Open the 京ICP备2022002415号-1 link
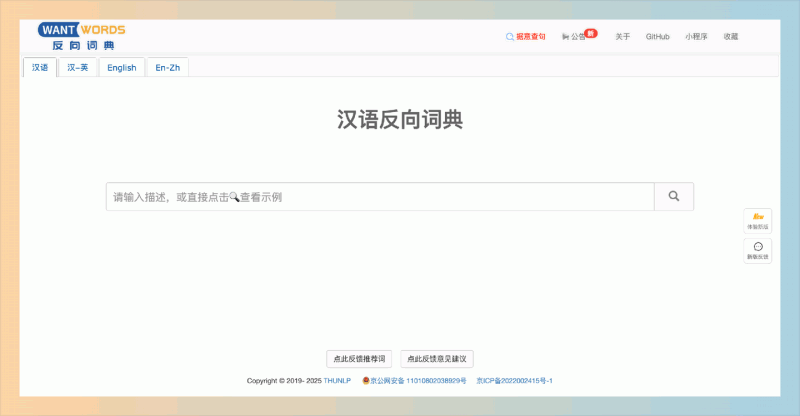The image size is (800, 416). coord(514,381)
